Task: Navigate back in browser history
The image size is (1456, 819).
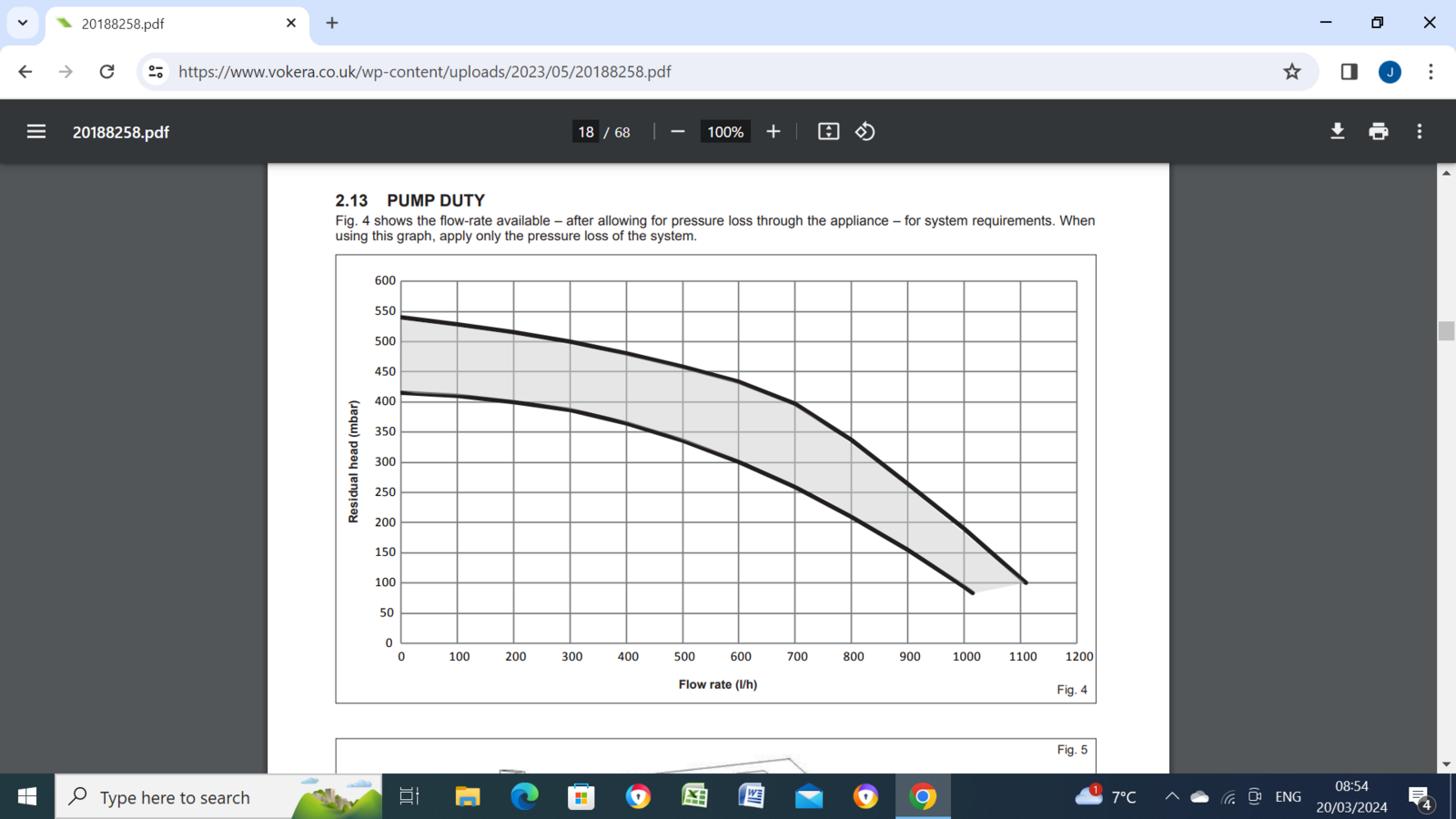Action: [x=25, y=71]
